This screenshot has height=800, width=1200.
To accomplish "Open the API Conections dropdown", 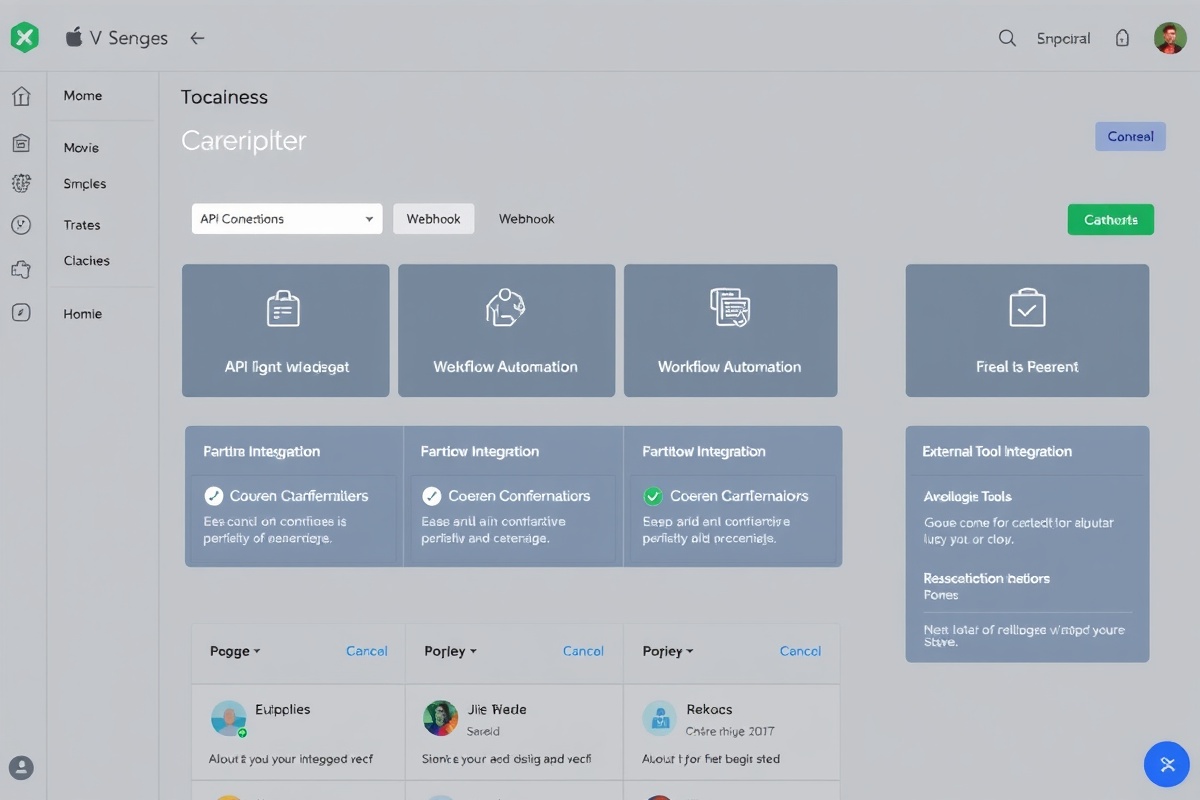I will click(x=286, y=218).
